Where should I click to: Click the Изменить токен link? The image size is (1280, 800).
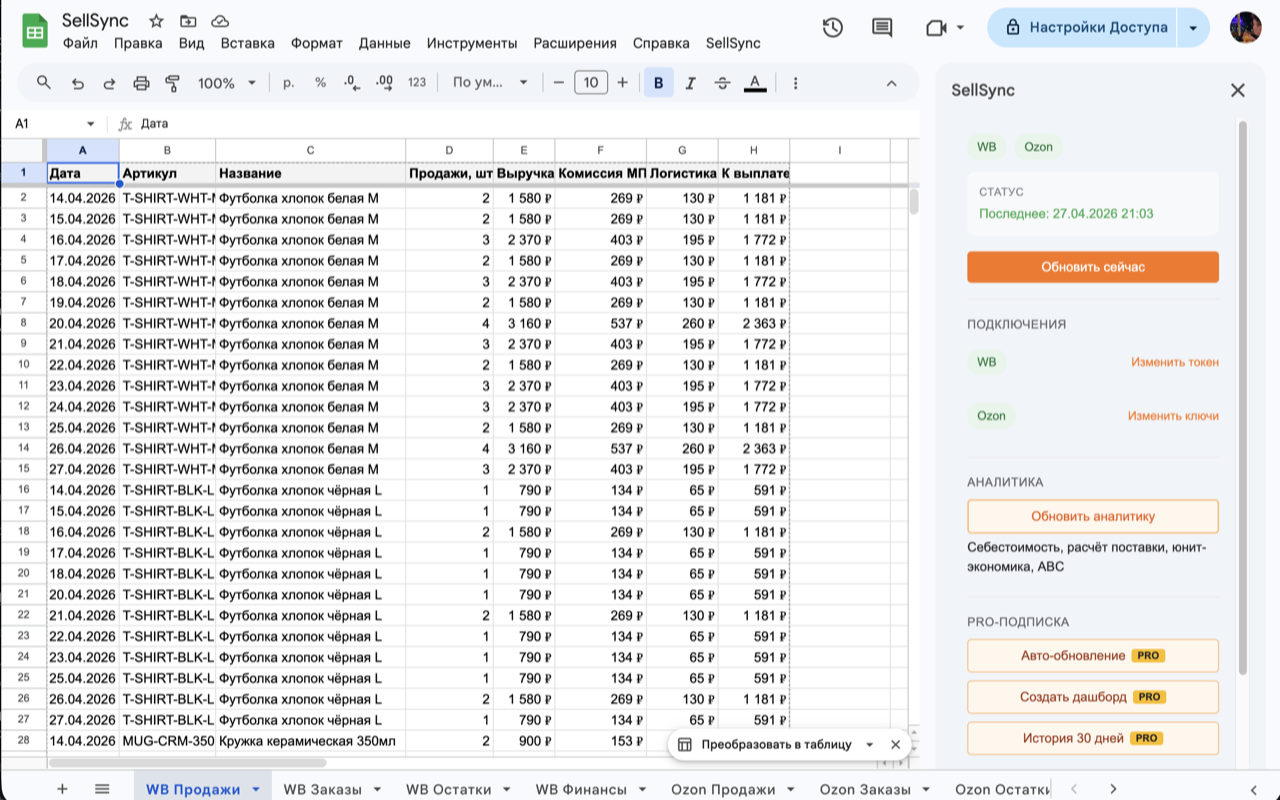(1175, 362)
